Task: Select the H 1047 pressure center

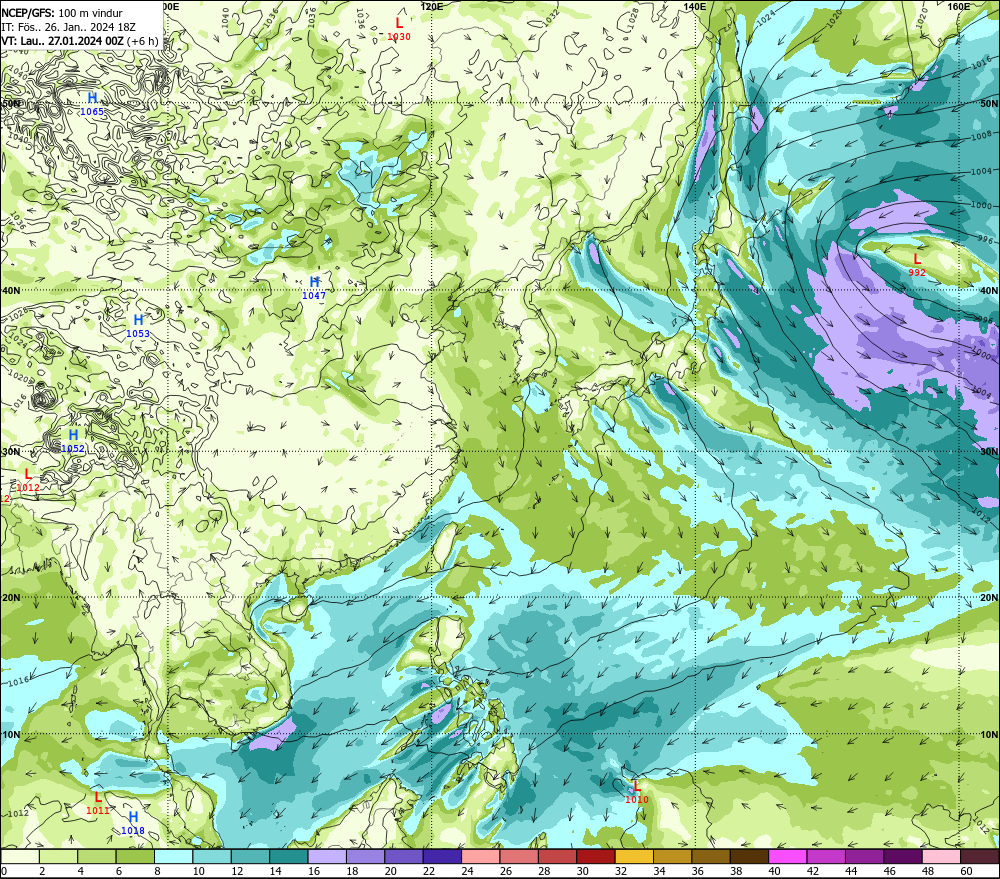Action: coord(314,287)
